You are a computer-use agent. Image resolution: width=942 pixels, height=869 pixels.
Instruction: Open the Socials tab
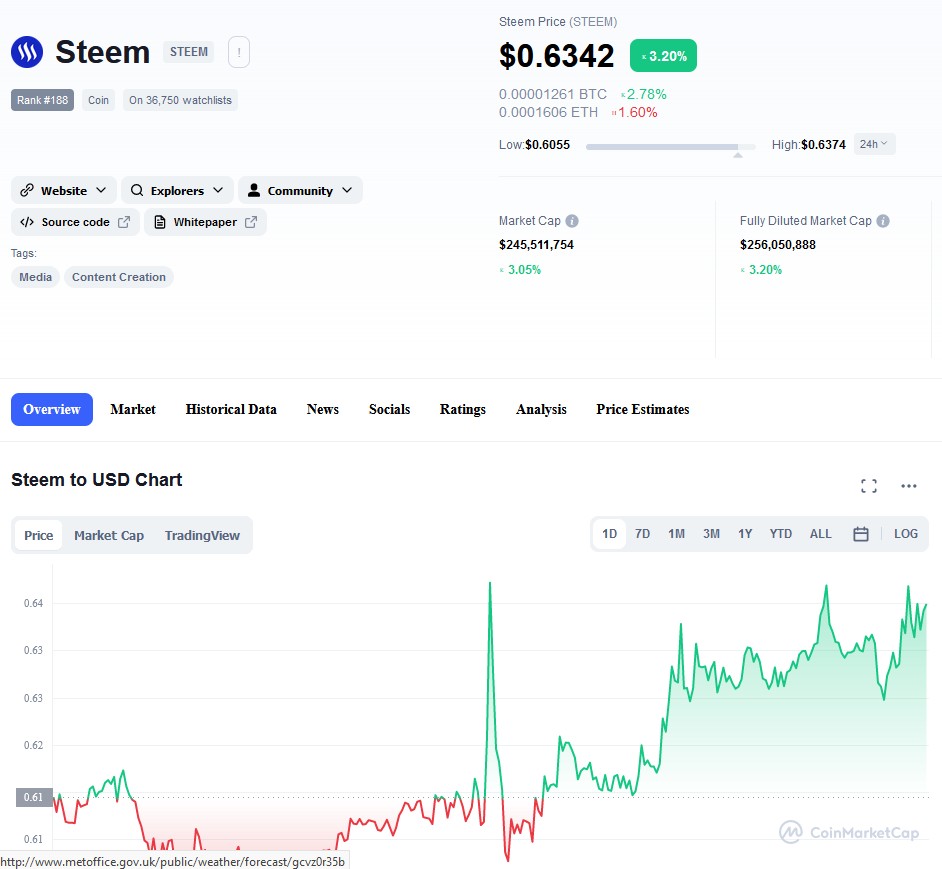point(389,409)
